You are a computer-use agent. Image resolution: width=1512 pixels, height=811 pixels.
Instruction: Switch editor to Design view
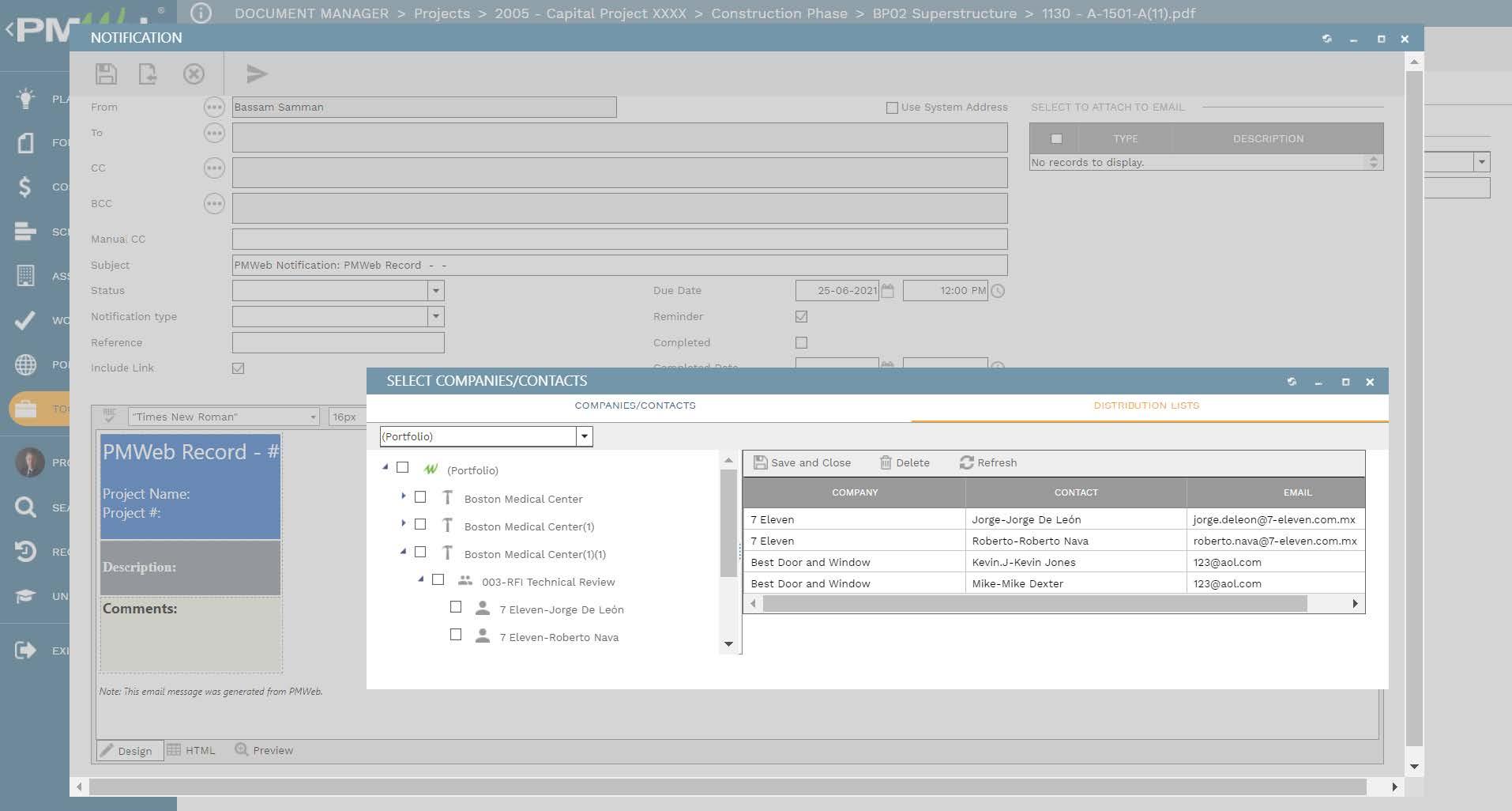point(130,750)
